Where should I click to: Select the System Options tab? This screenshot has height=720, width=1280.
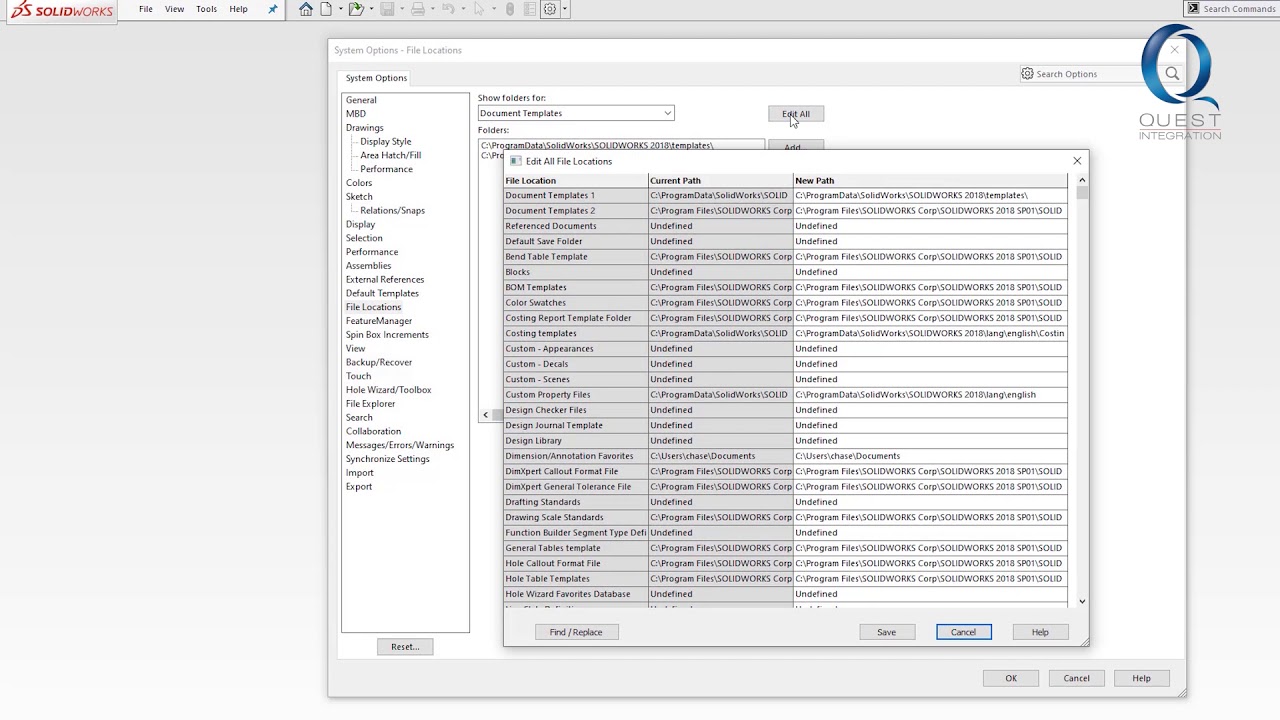(376, 78)
